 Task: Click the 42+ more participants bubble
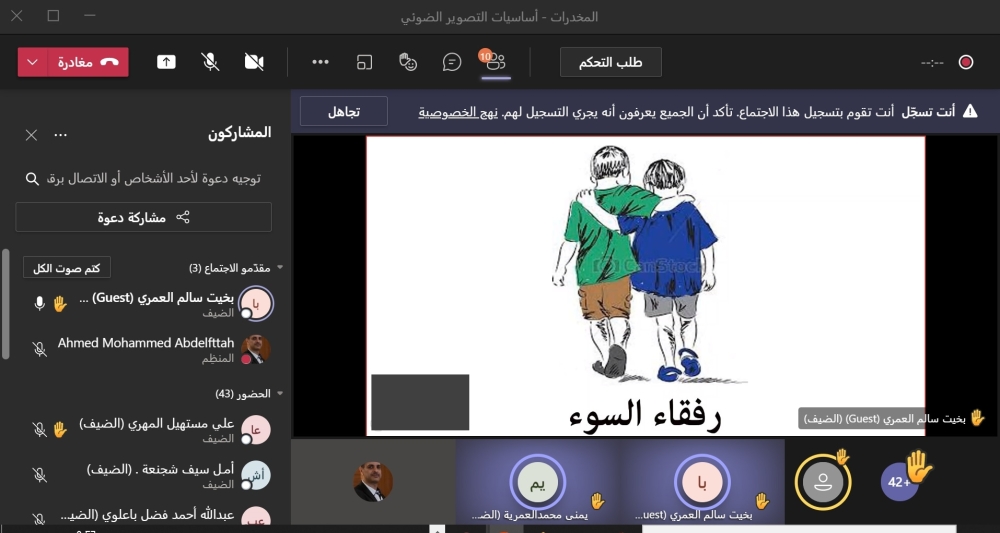[x=899, y=482]
